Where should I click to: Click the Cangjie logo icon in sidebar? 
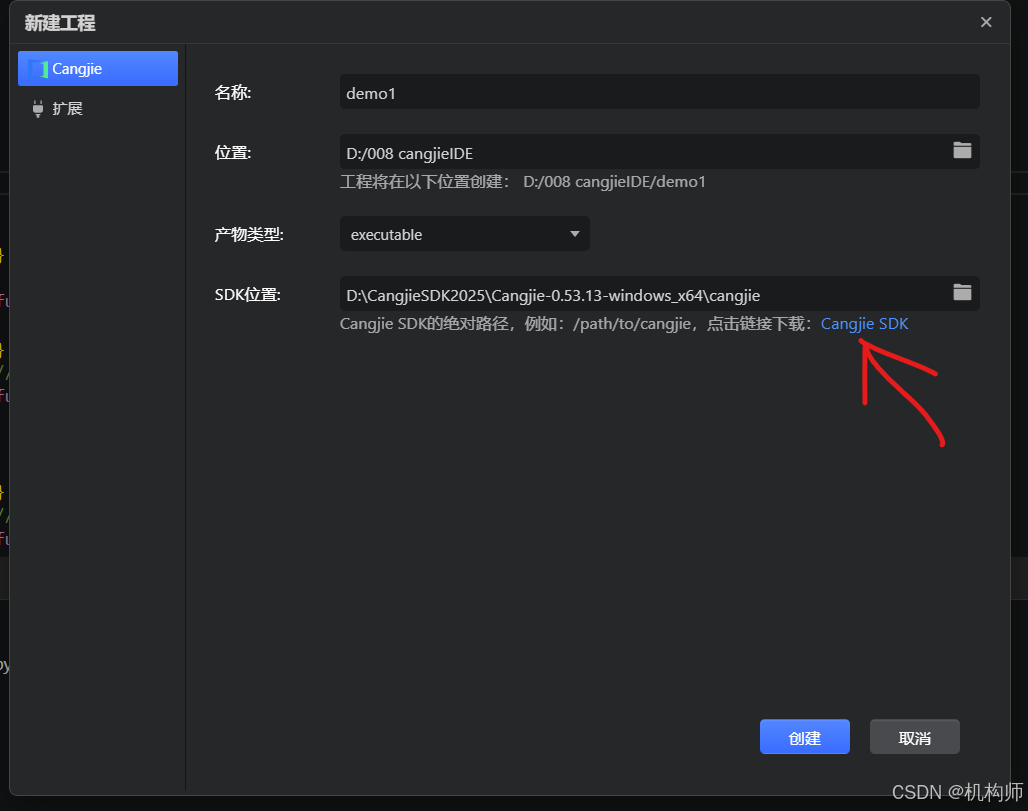pos(38,69)
